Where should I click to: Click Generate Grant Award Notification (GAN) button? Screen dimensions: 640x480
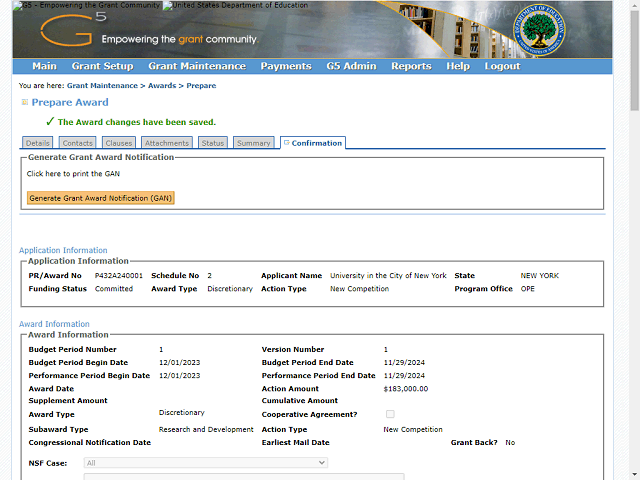click(x=101, y=198)
